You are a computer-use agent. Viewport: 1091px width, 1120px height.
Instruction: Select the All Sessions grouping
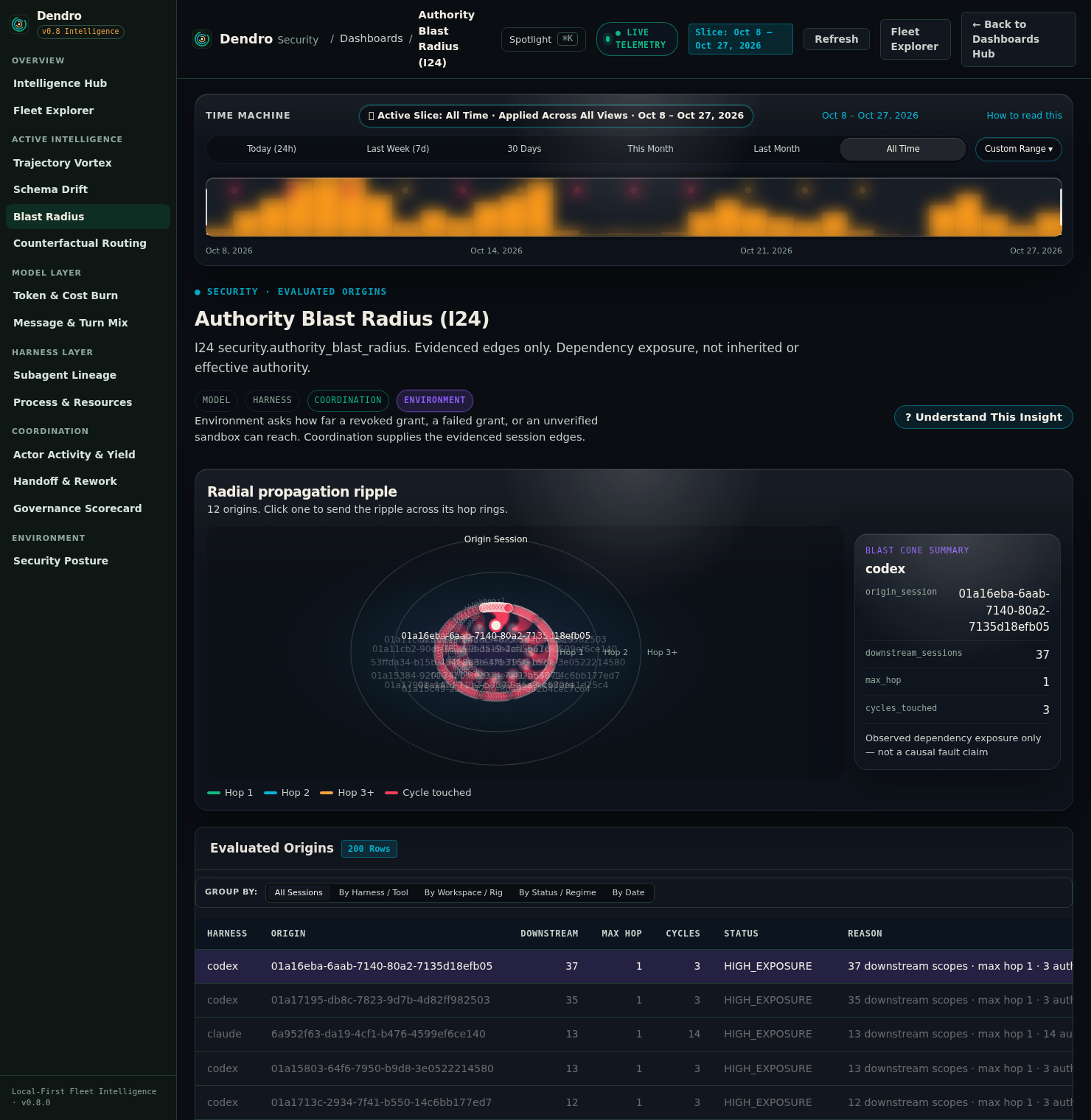coord(299,892)
